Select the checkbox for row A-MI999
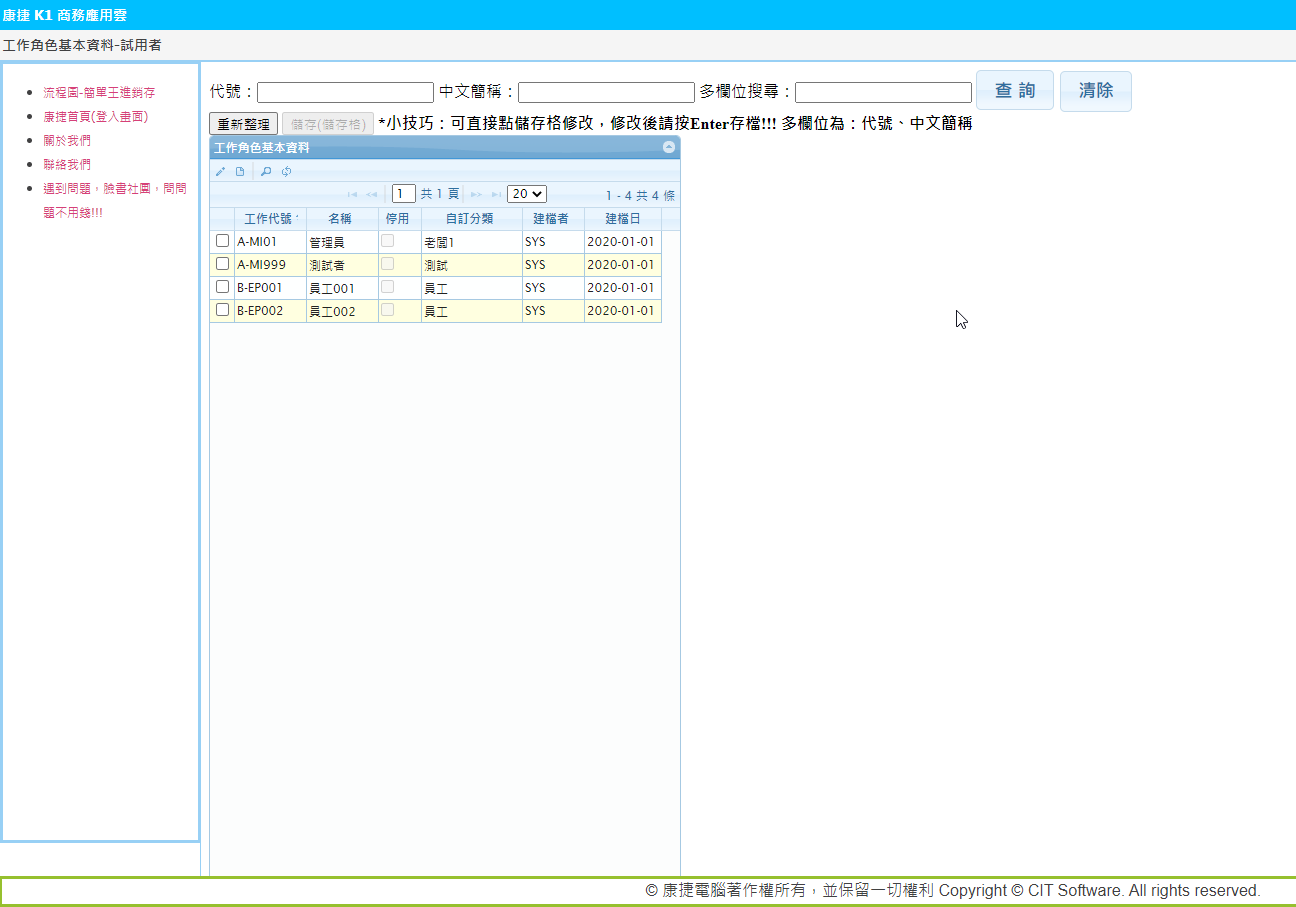 point(222,264)
